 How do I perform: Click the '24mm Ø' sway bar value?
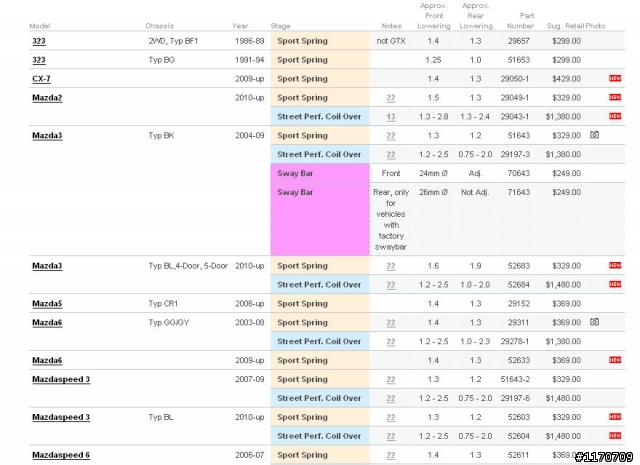433,173
